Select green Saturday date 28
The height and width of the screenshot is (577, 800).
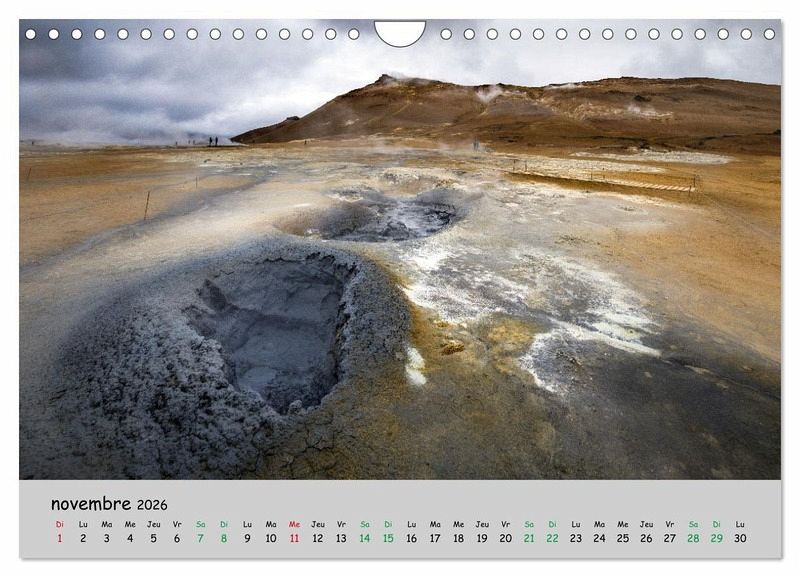tap(693, 538)
